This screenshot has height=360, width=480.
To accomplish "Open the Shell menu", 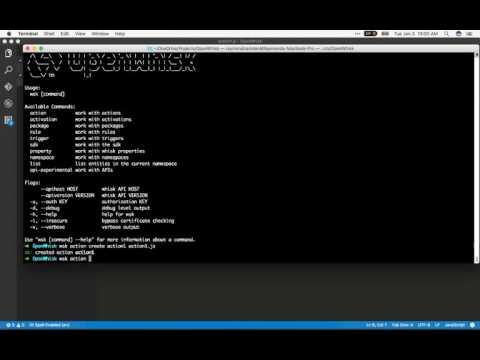I will [x=49, y=34].
